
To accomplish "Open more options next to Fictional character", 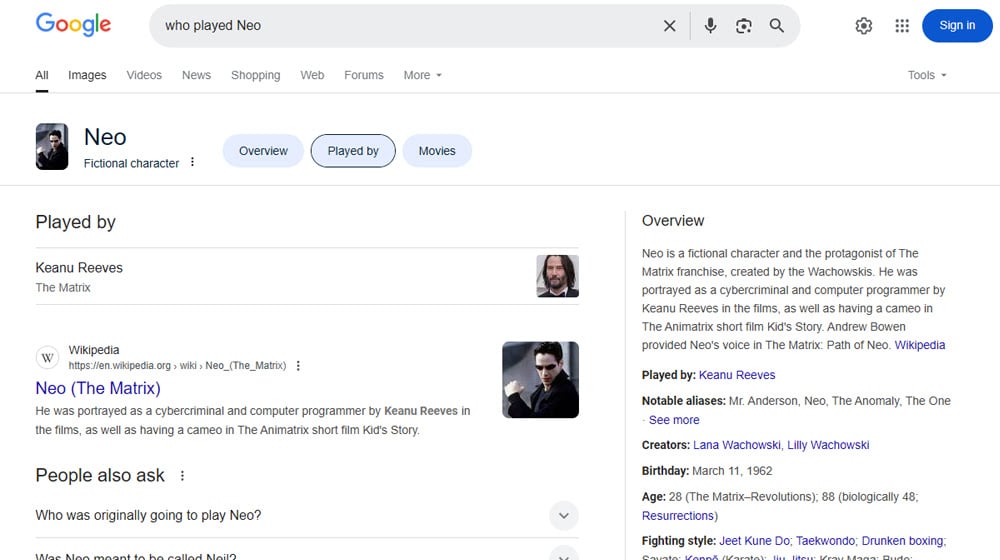I will click(192, 162).
